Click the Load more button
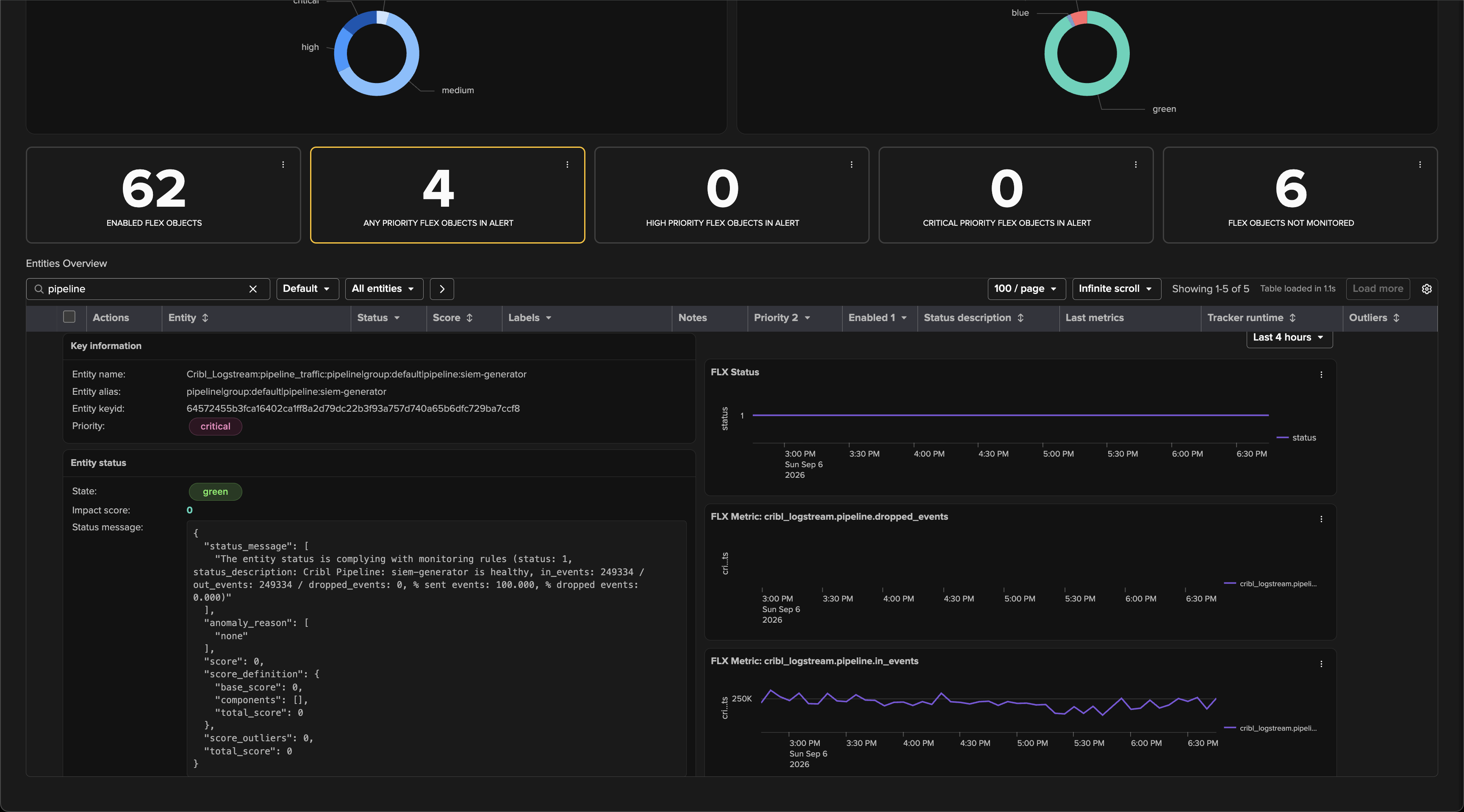 coord(1378,289)
